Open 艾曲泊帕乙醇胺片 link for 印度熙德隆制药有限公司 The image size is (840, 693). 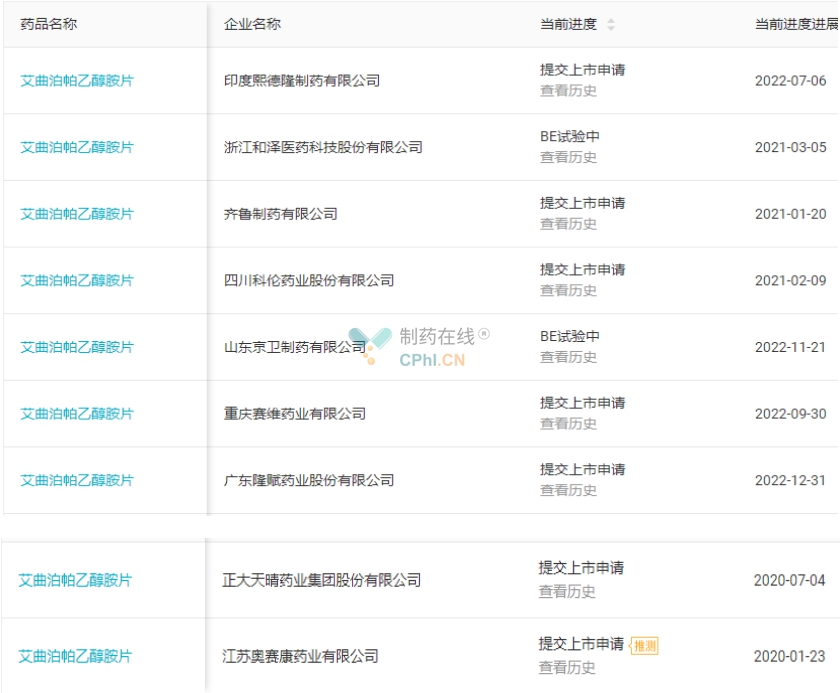coord(77,81)
